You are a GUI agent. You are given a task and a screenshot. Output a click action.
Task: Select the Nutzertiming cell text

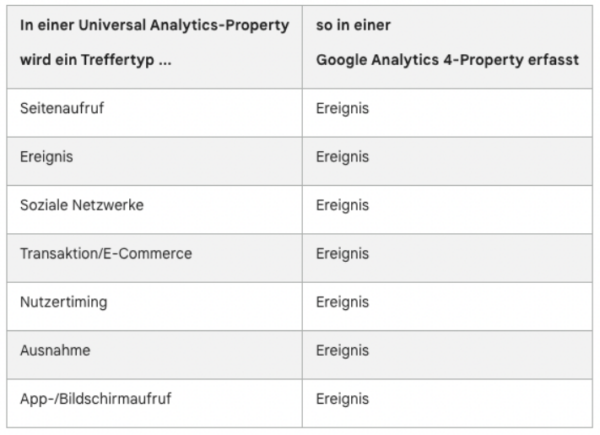[64, 302]
